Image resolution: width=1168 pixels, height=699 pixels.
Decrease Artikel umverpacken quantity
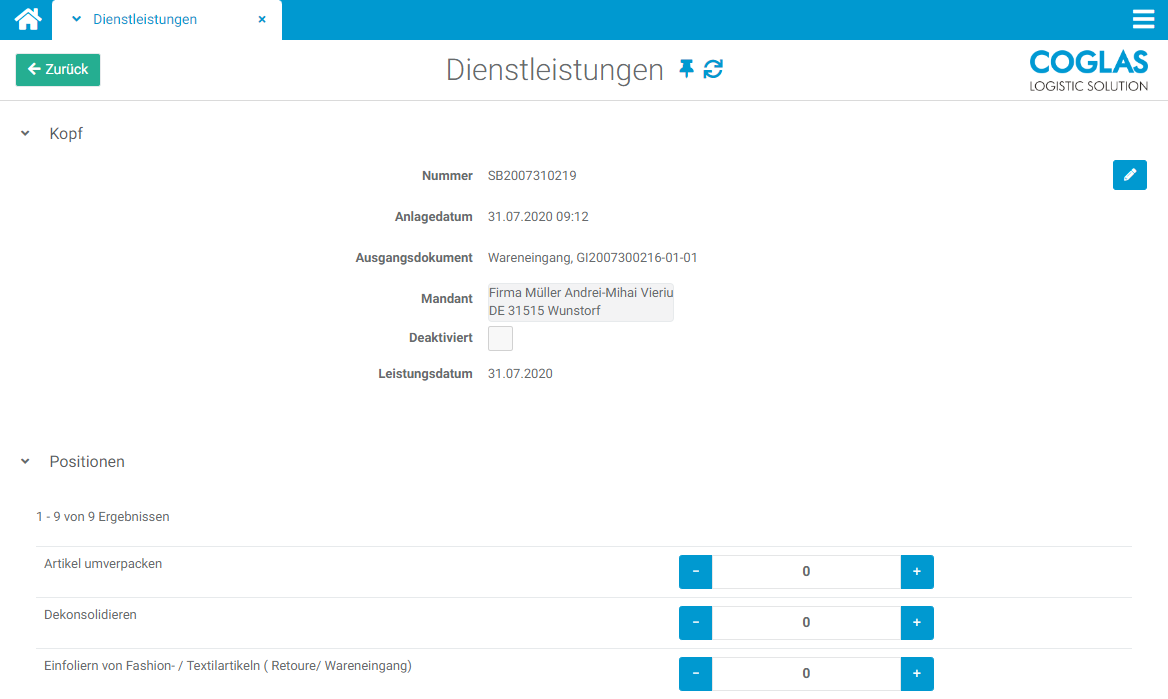pos(695,572)
